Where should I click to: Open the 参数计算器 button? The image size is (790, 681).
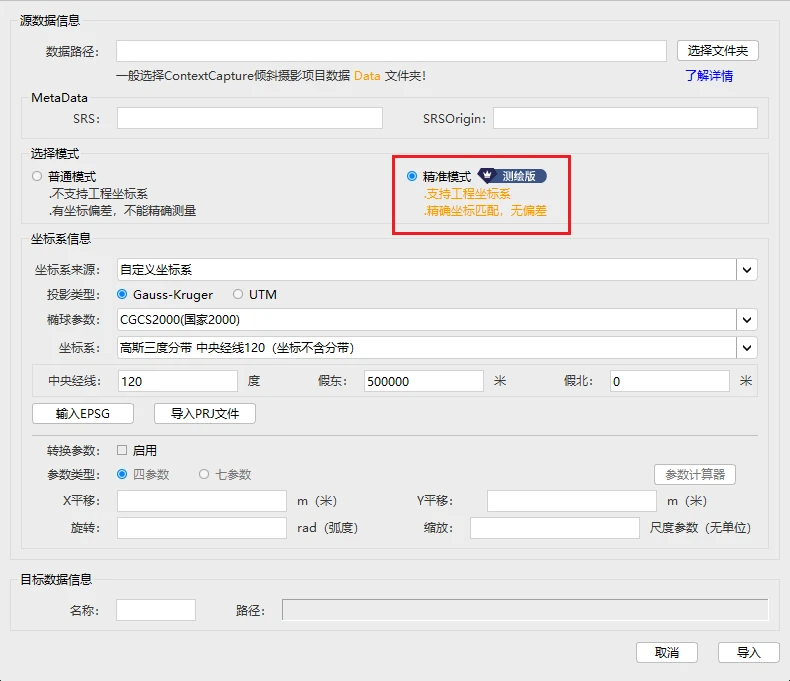[695, 474]
